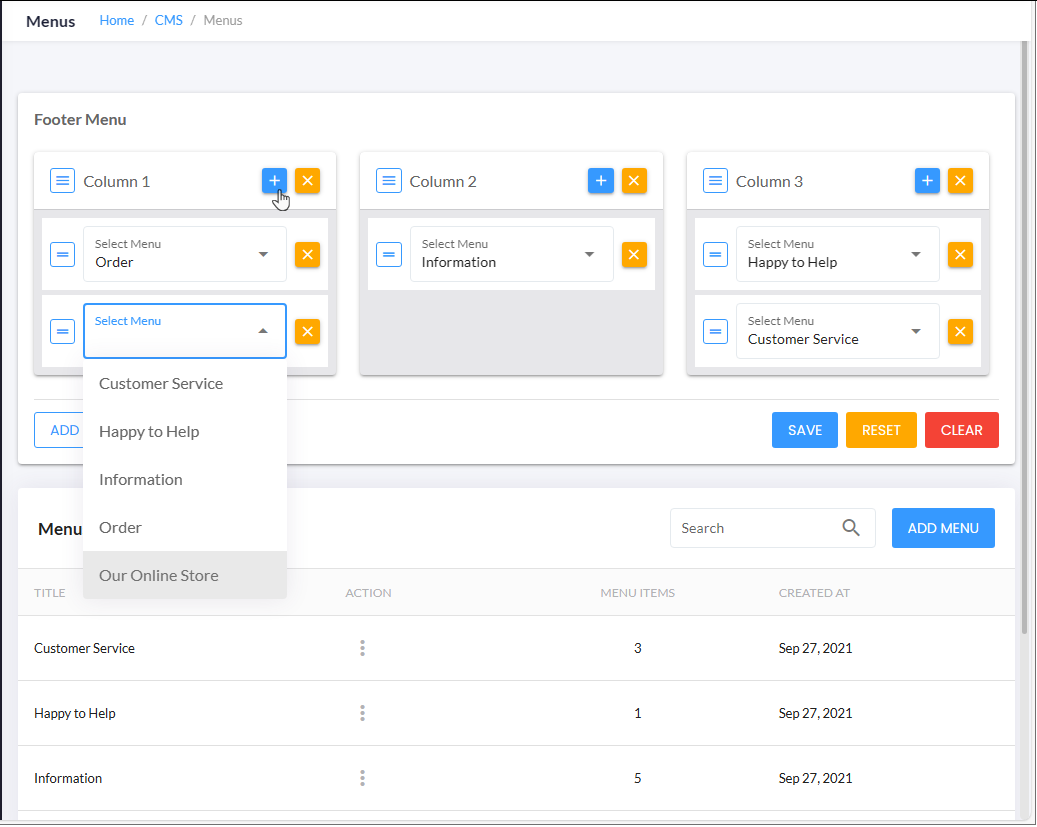Open the Order select menu dropdown
The width and height of the screenshot is (1037, 827).
(x=185, y=254)
